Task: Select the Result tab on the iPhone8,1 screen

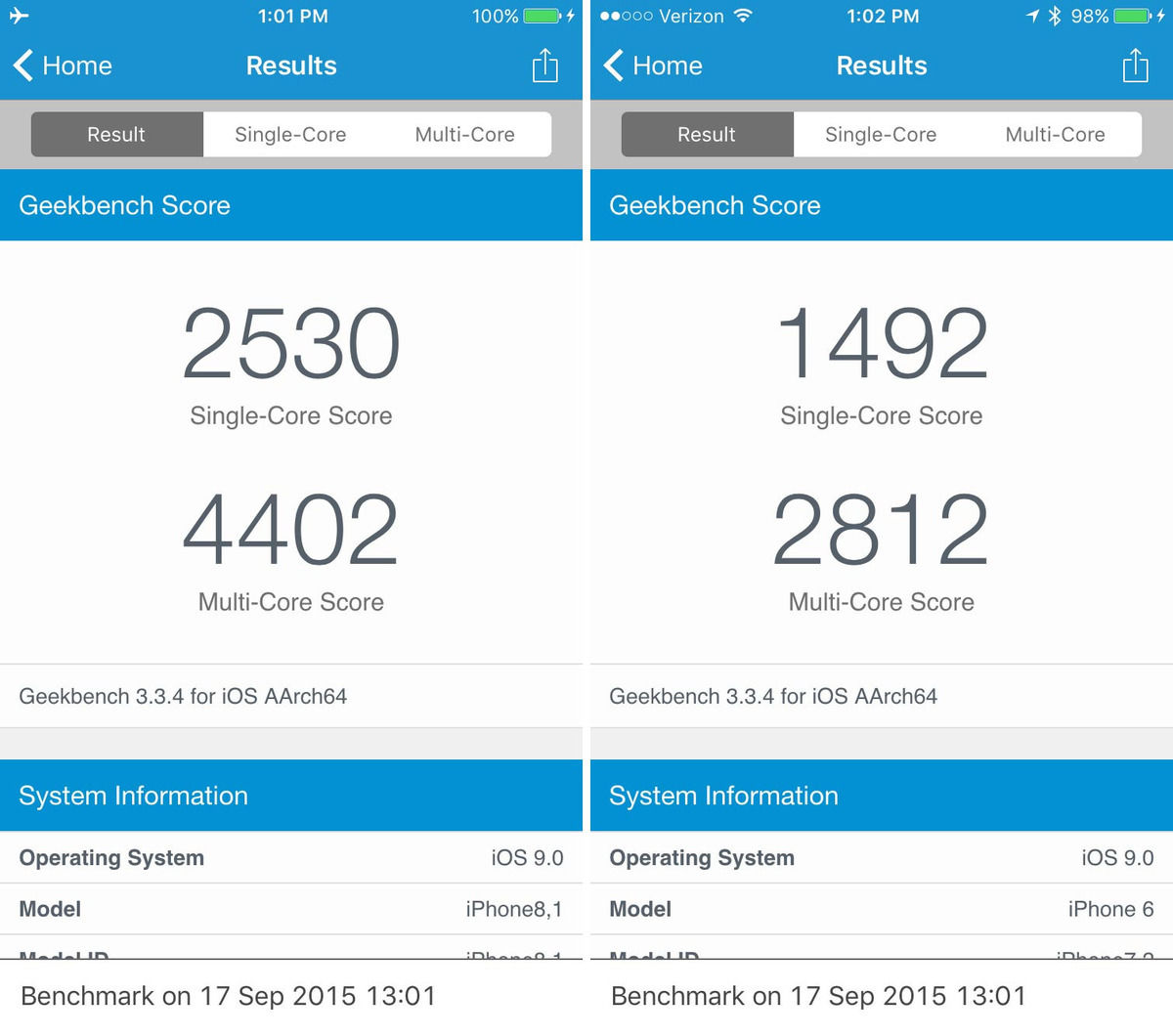Action: (x=117, y=134)
